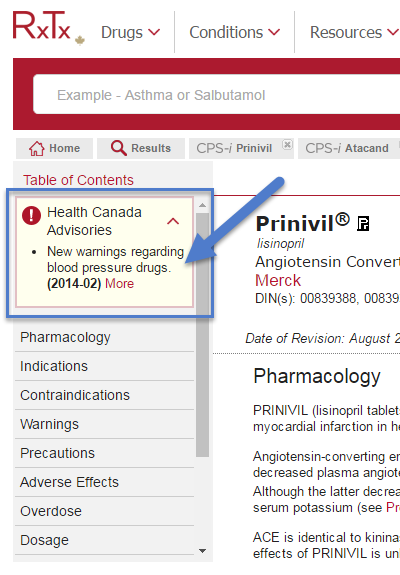Switch to the CPS-i Prinivil tab

234,149
